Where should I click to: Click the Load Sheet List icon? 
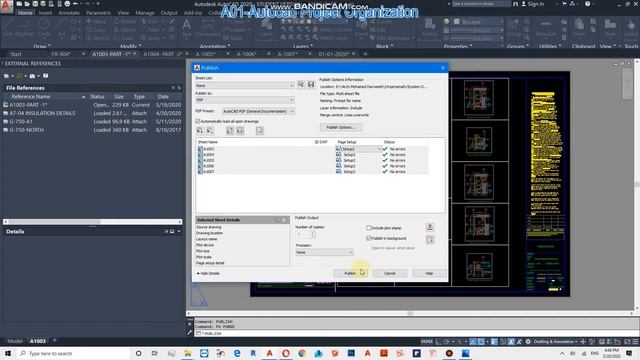tap(301, 84)
